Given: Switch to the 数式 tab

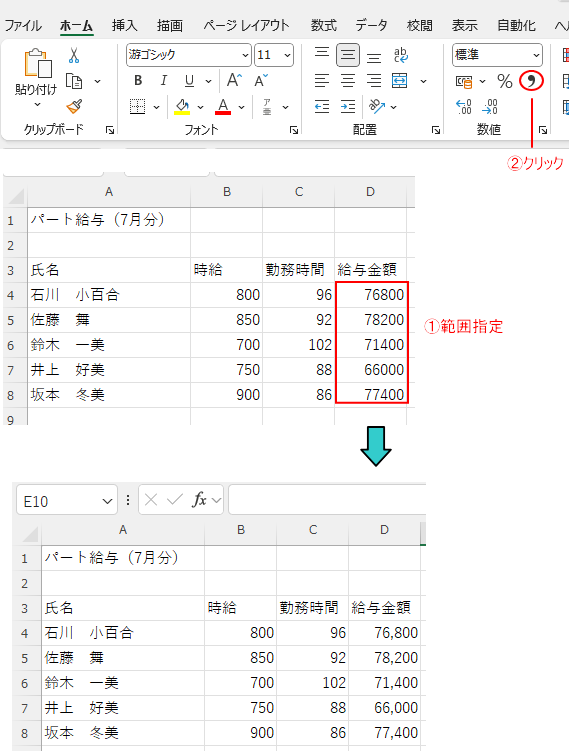Looking at the screenshot, I should coord(324,25).
